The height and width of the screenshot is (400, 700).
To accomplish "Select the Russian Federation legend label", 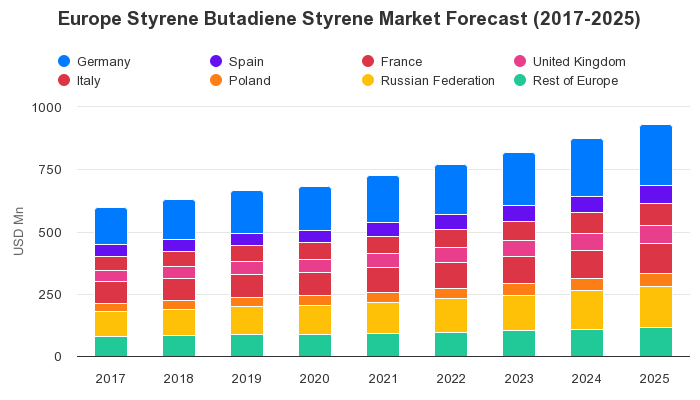I will 438,81.
